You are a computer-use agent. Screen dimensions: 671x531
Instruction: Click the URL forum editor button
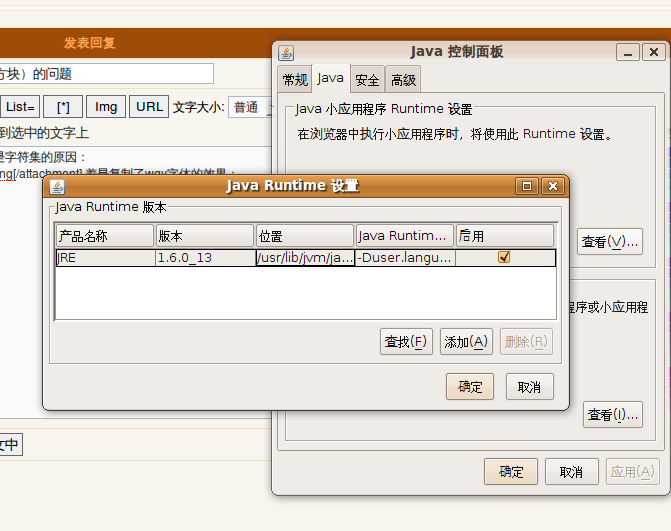149,107
